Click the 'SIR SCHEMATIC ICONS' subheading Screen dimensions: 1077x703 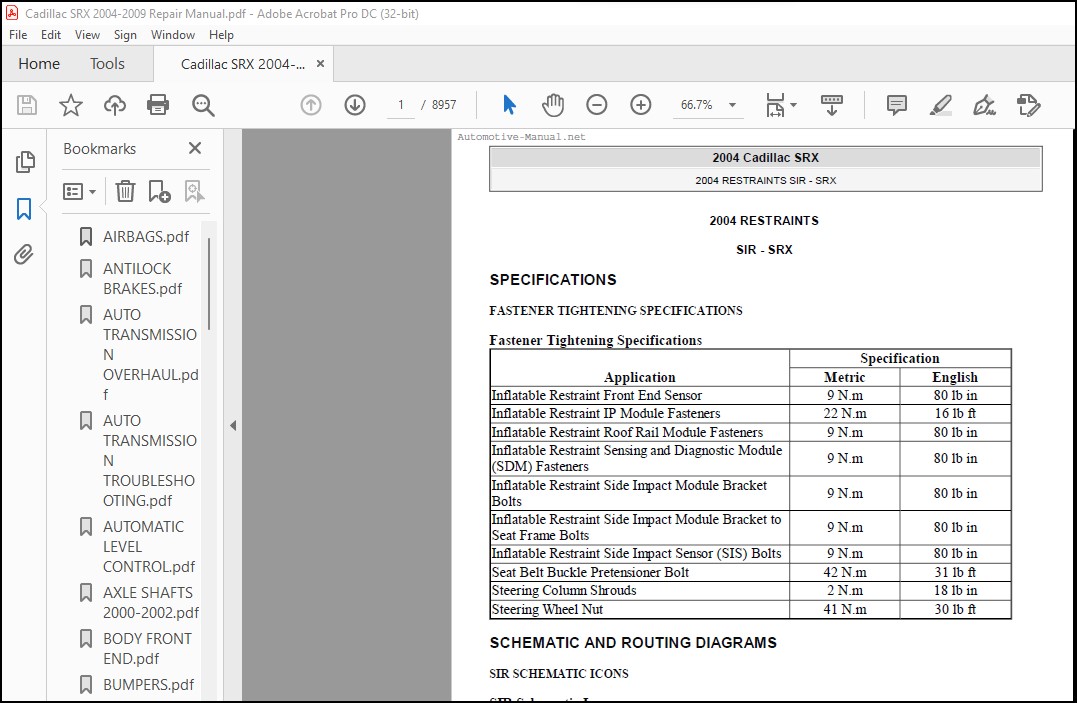[558, 673]
